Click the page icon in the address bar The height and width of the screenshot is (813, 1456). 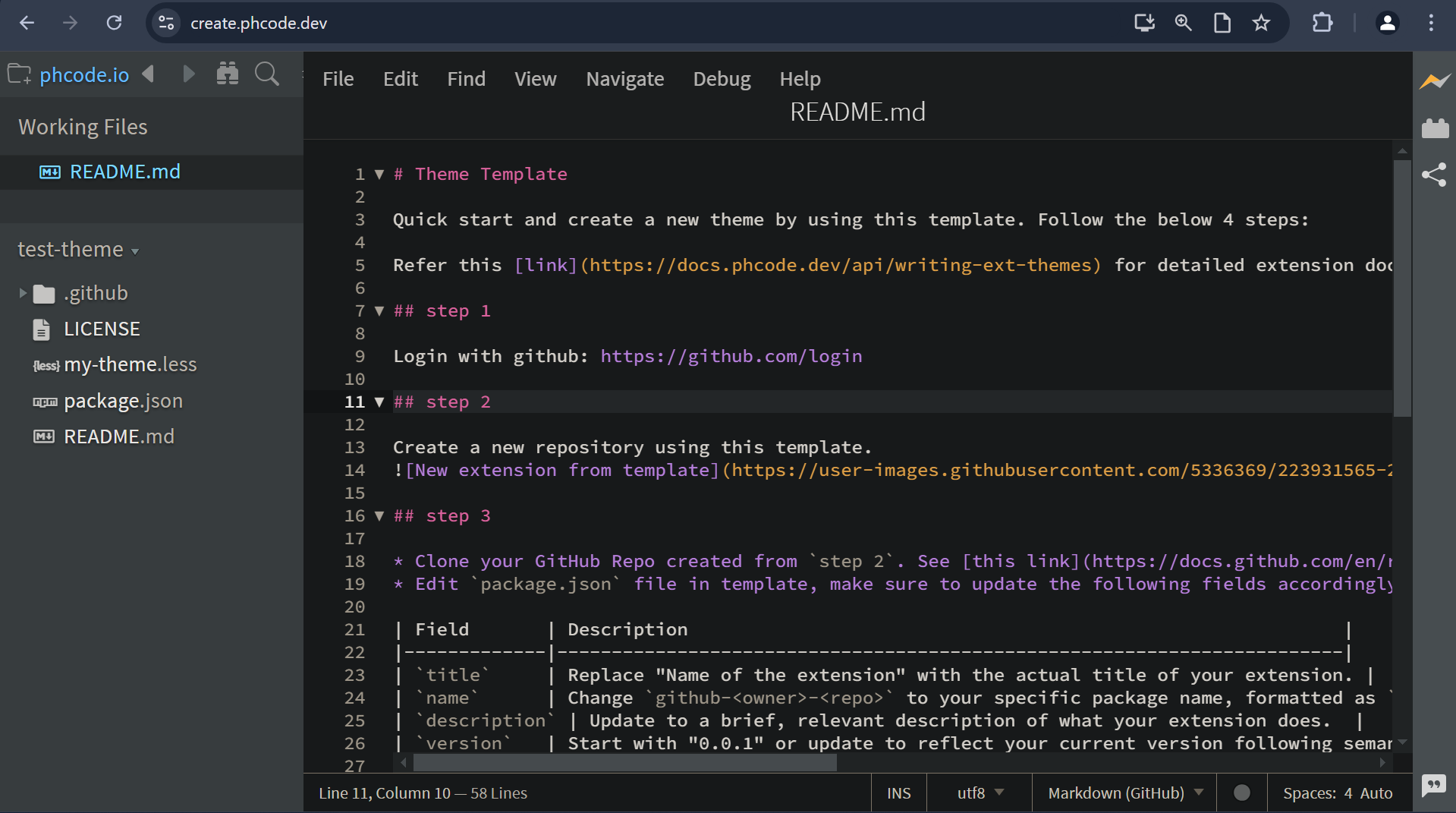tap(1222, 23)
